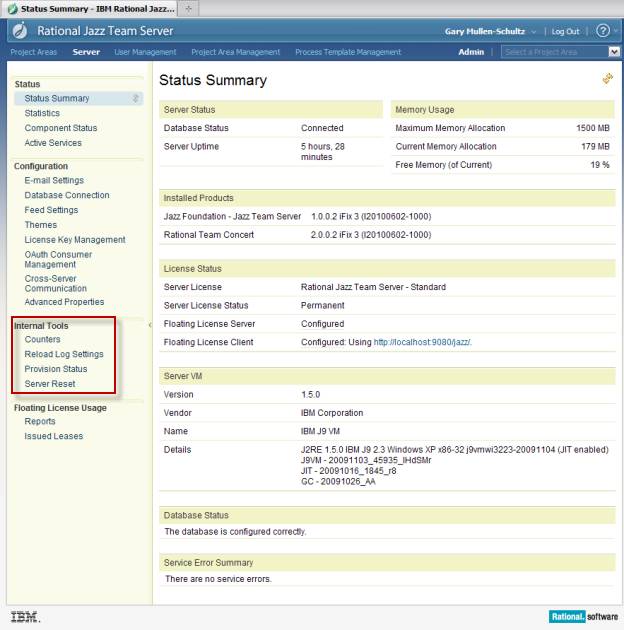Open Process Template Management
Viewport: 624px width, 630px height.
(x=348, y=52)
